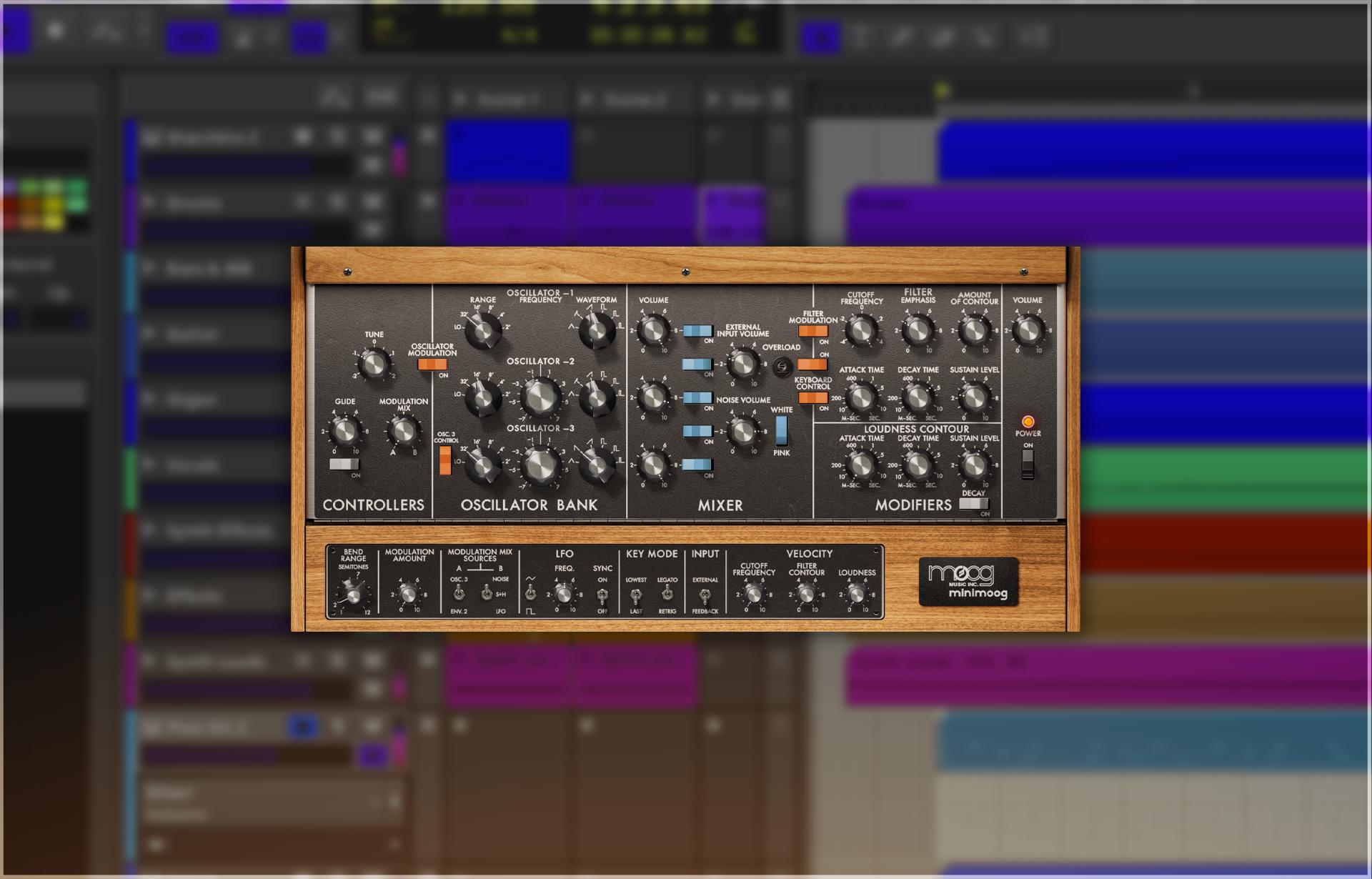
Task: Toggle External Input Volume on switch
Action: 697,364
